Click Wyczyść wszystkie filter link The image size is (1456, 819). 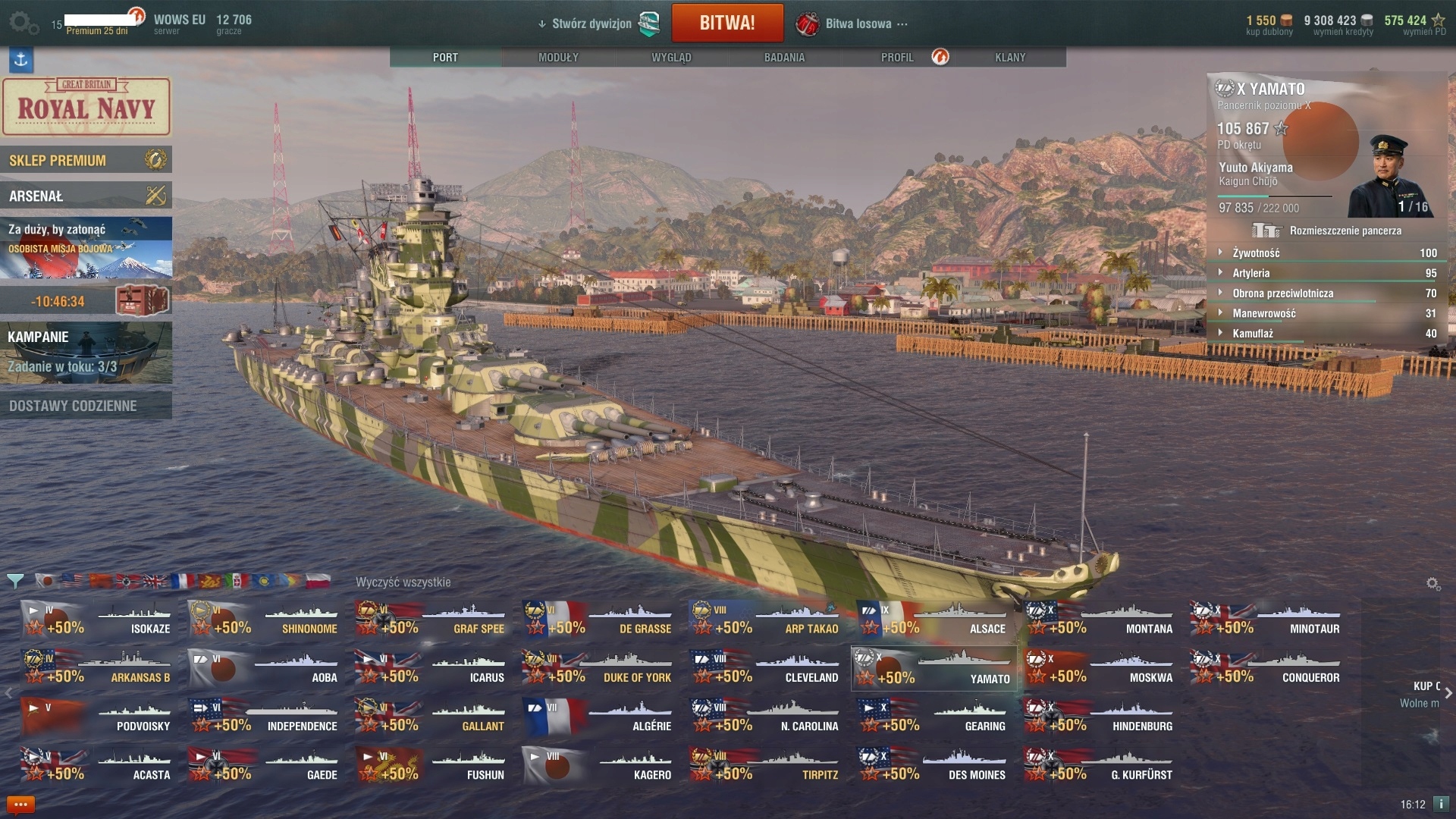pos(403,582)
